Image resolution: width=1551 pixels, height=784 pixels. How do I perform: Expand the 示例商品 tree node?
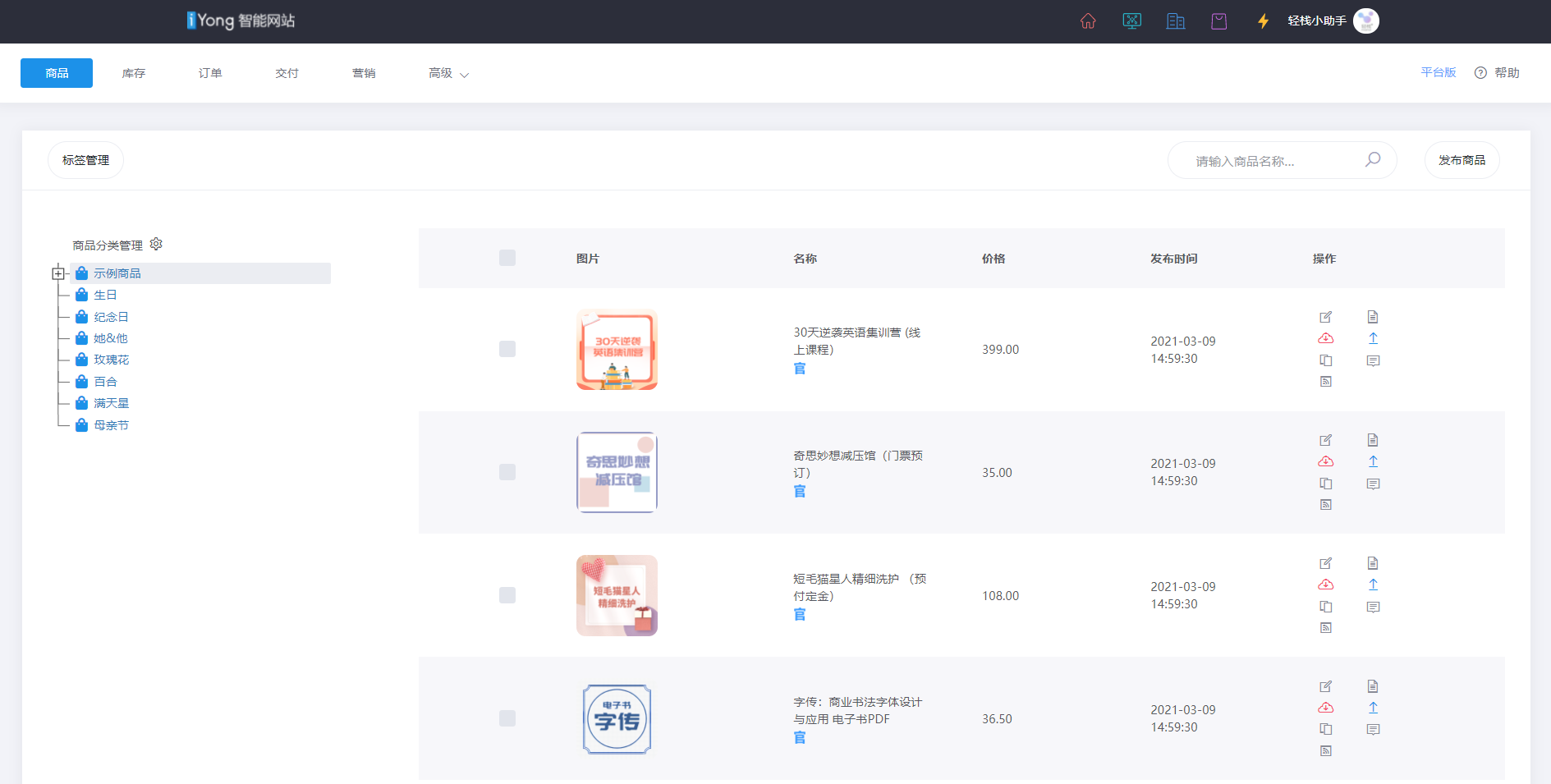58,273
